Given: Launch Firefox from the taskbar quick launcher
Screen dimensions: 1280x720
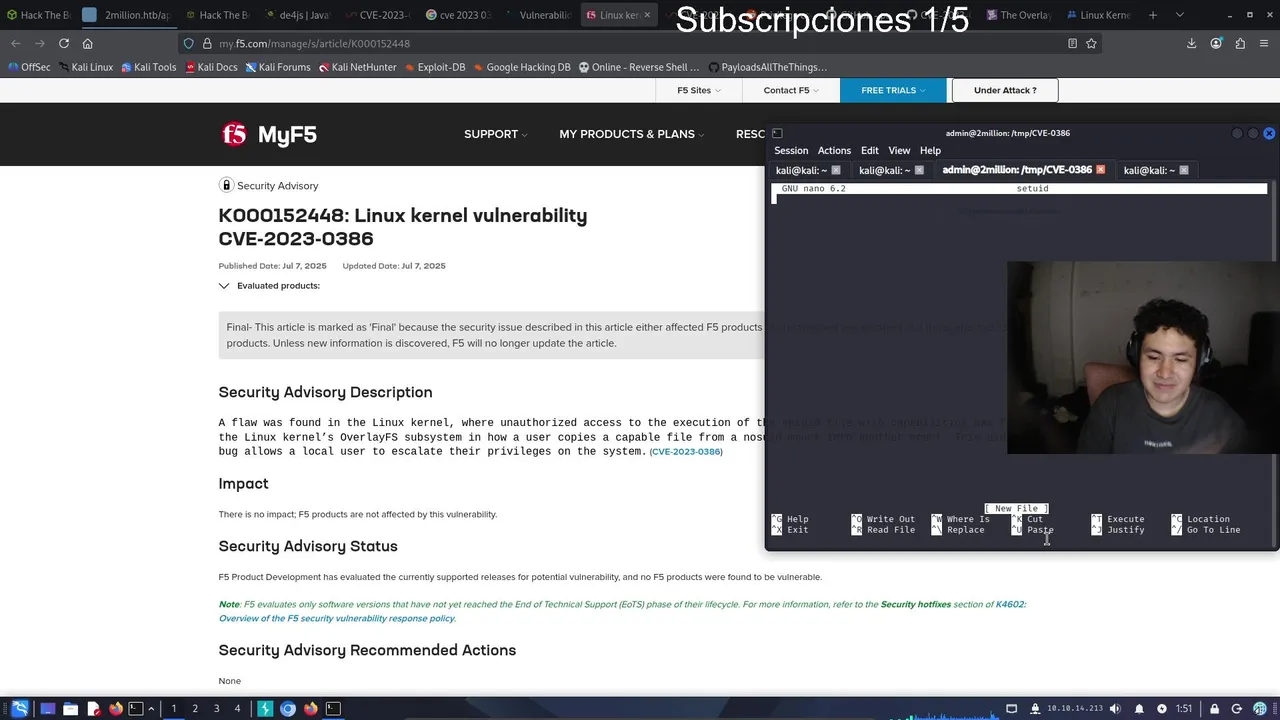Looking at the screenshot, I should [x=115, y=708].
